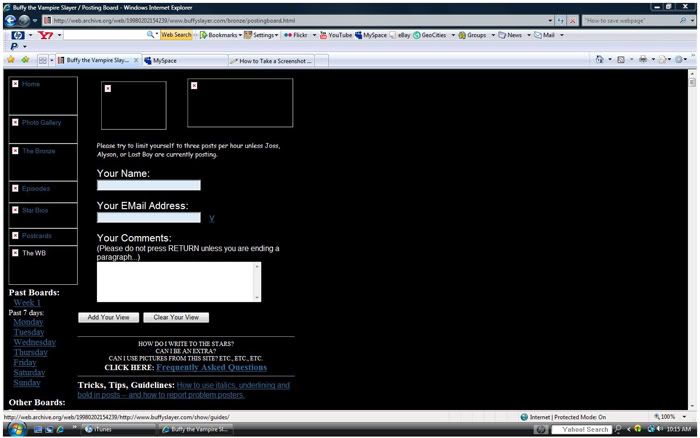
Task: Click the browser Back arrow button
Action: 10,21
